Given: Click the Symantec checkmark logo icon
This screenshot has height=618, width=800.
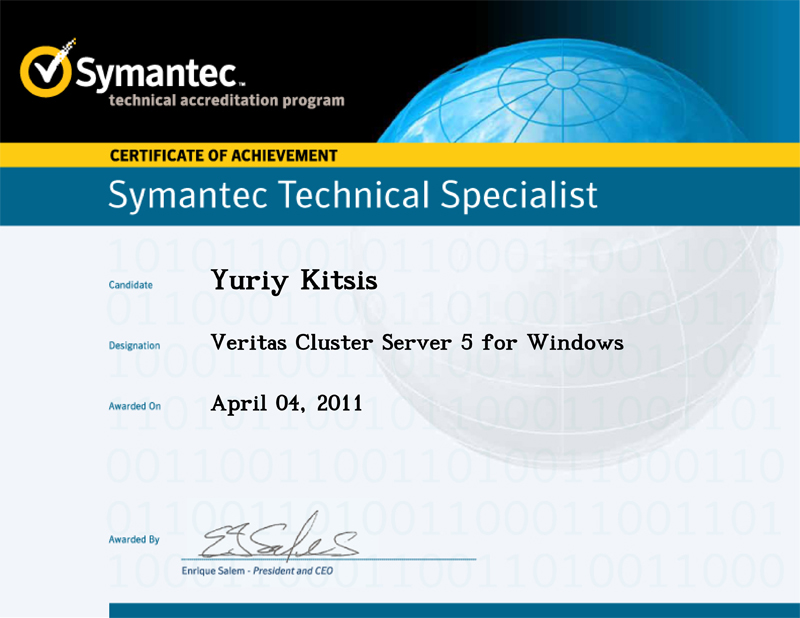Looking at the screenshot, I should pyautogui.click(x=47, y=68).
